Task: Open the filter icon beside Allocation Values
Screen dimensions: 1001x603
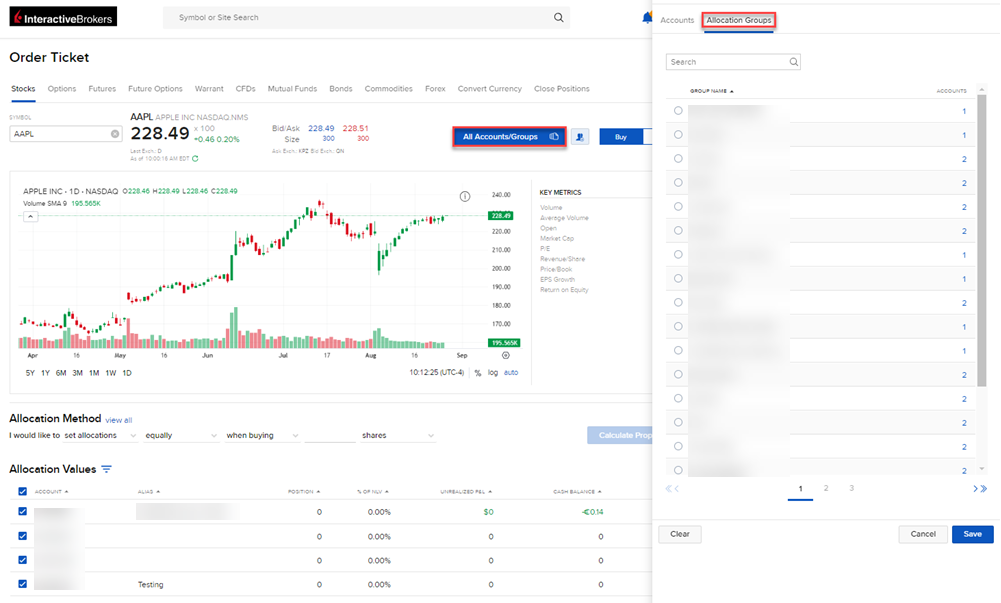Action: click(x=106, y=469)
